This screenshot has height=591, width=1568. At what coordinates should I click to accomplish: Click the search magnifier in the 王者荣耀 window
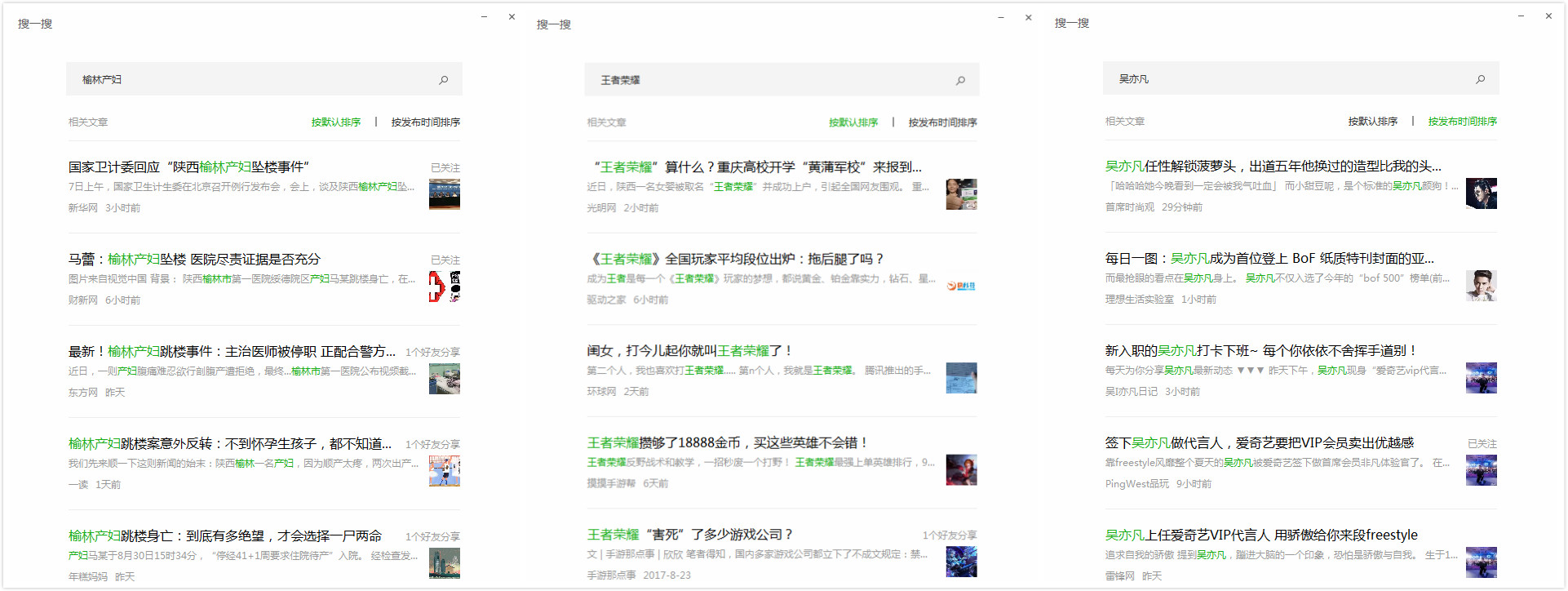(x=961, y=80)
